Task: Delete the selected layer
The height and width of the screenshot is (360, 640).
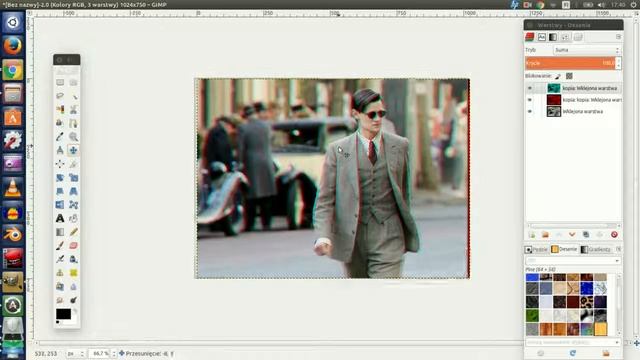Action: [x=614, y=235]
